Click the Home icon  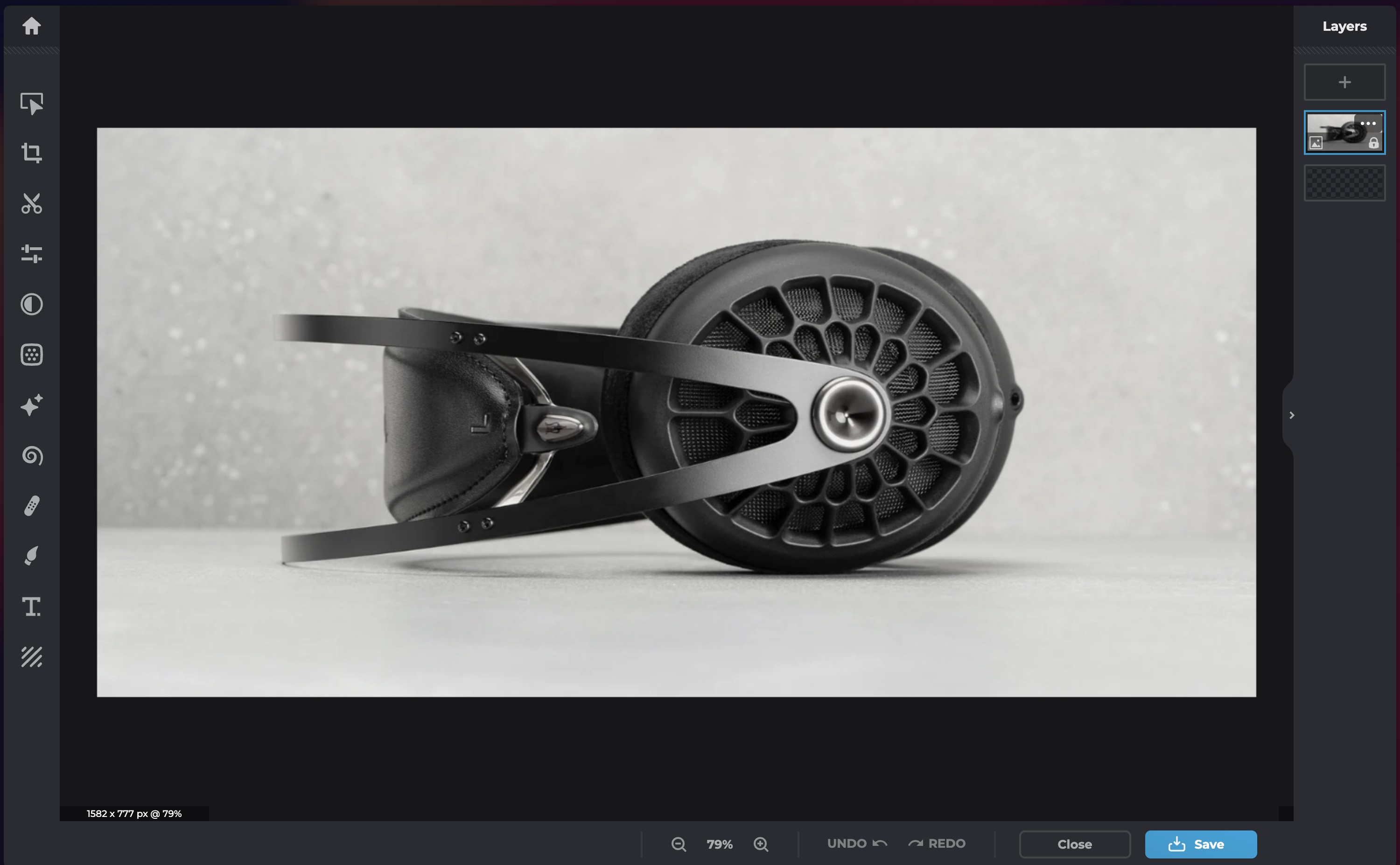31,26
